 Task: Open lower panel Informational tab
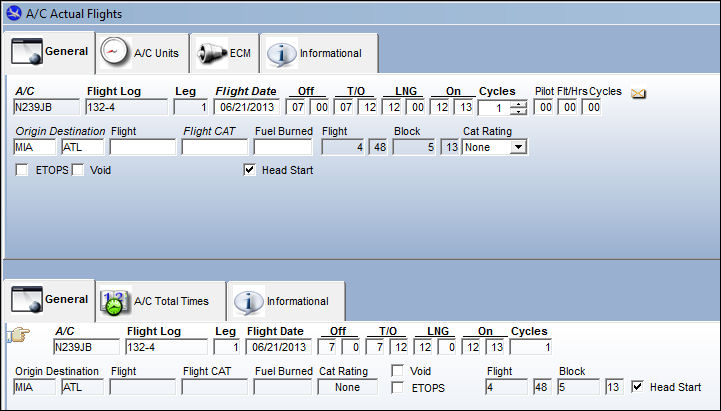[x=286, y=301]
